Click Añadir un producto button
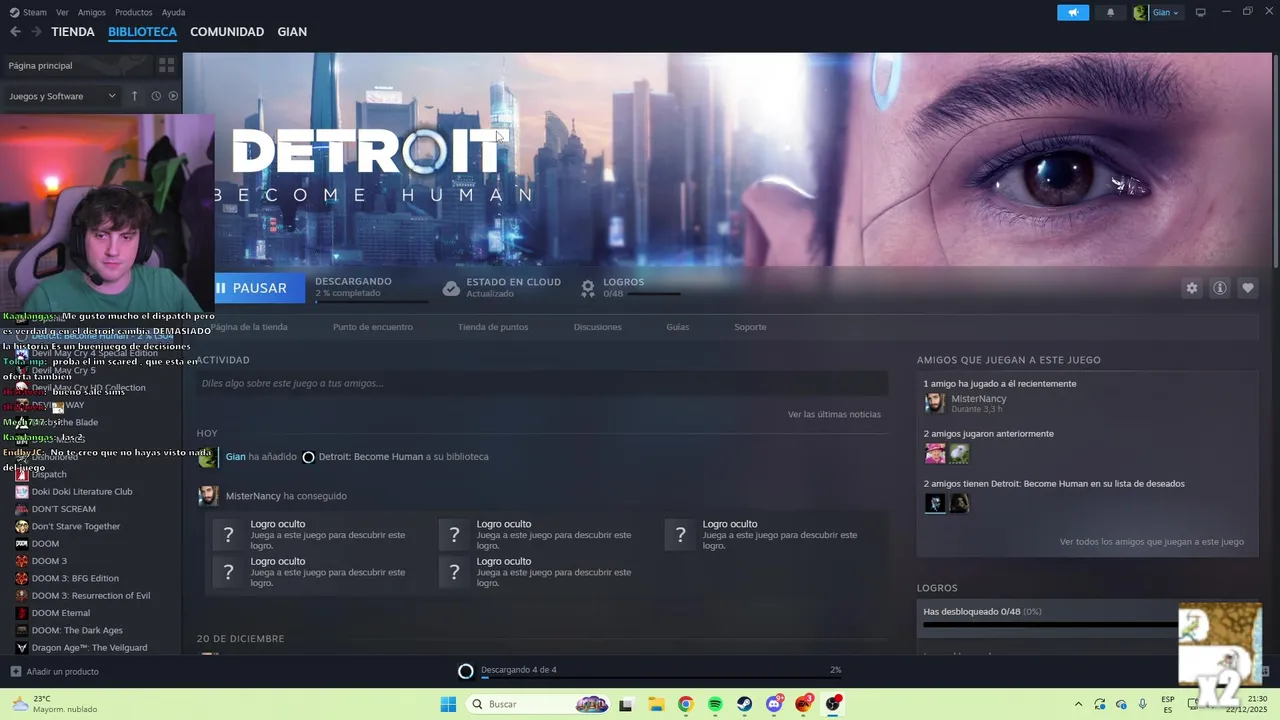This screenshot has height=720, width=1280. pos(55,672)
